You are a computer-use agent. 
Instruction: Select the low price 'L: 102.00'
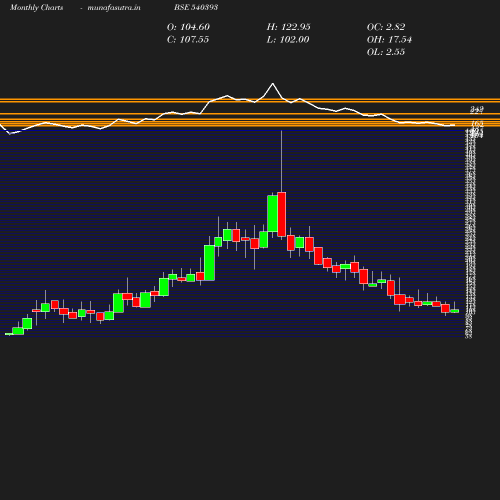click(288, 40)
